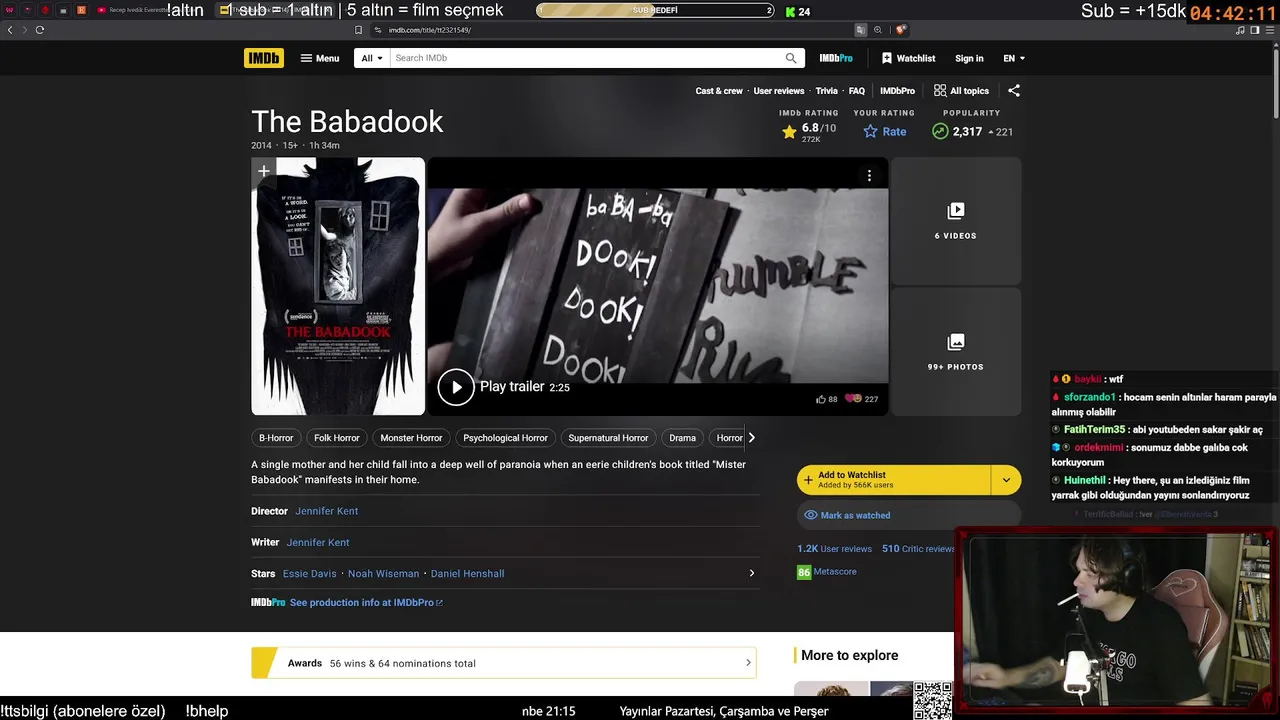Open the Watchlist in the header
Viewport: 1280px width, 720px height.
[x=908, y=58]
